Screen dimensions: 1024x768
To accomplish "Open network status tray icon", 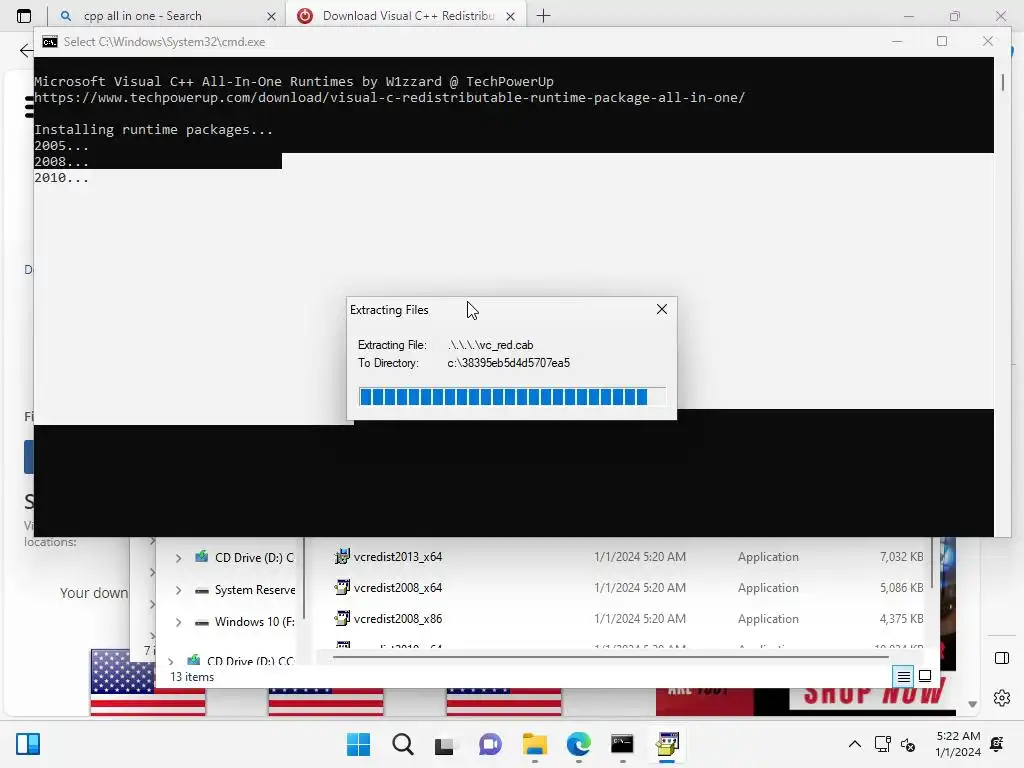I will click(x=882, y=744).
